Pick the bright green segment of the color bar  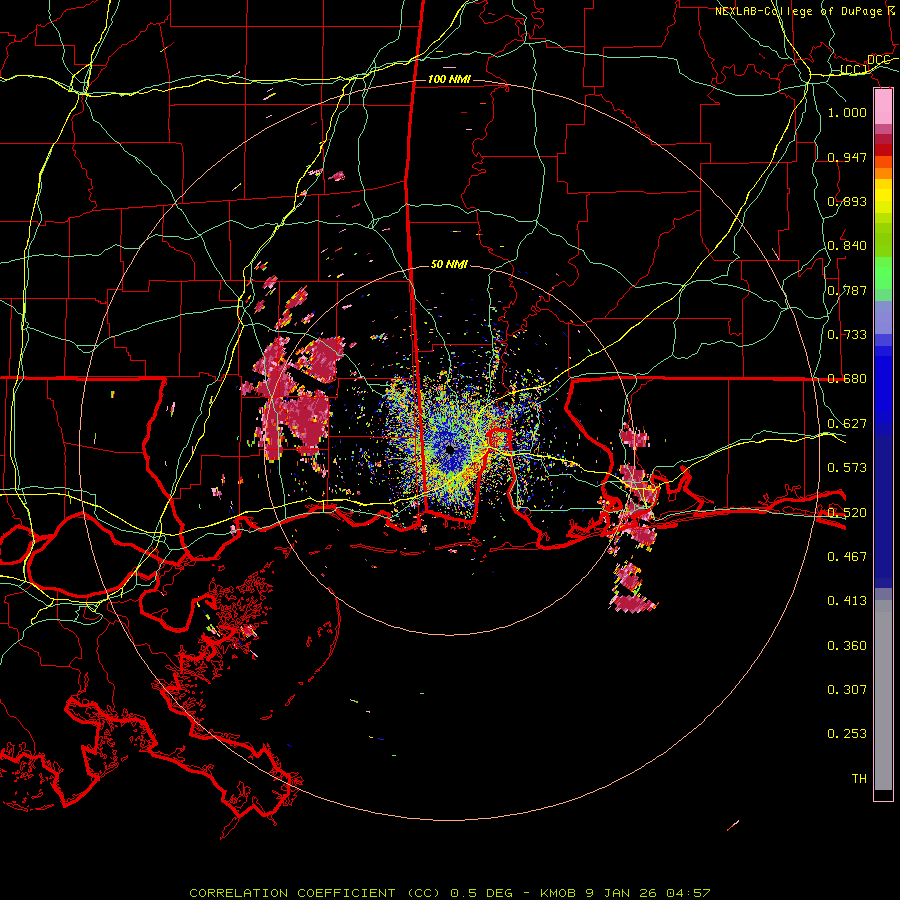click(x=883, y=273)
